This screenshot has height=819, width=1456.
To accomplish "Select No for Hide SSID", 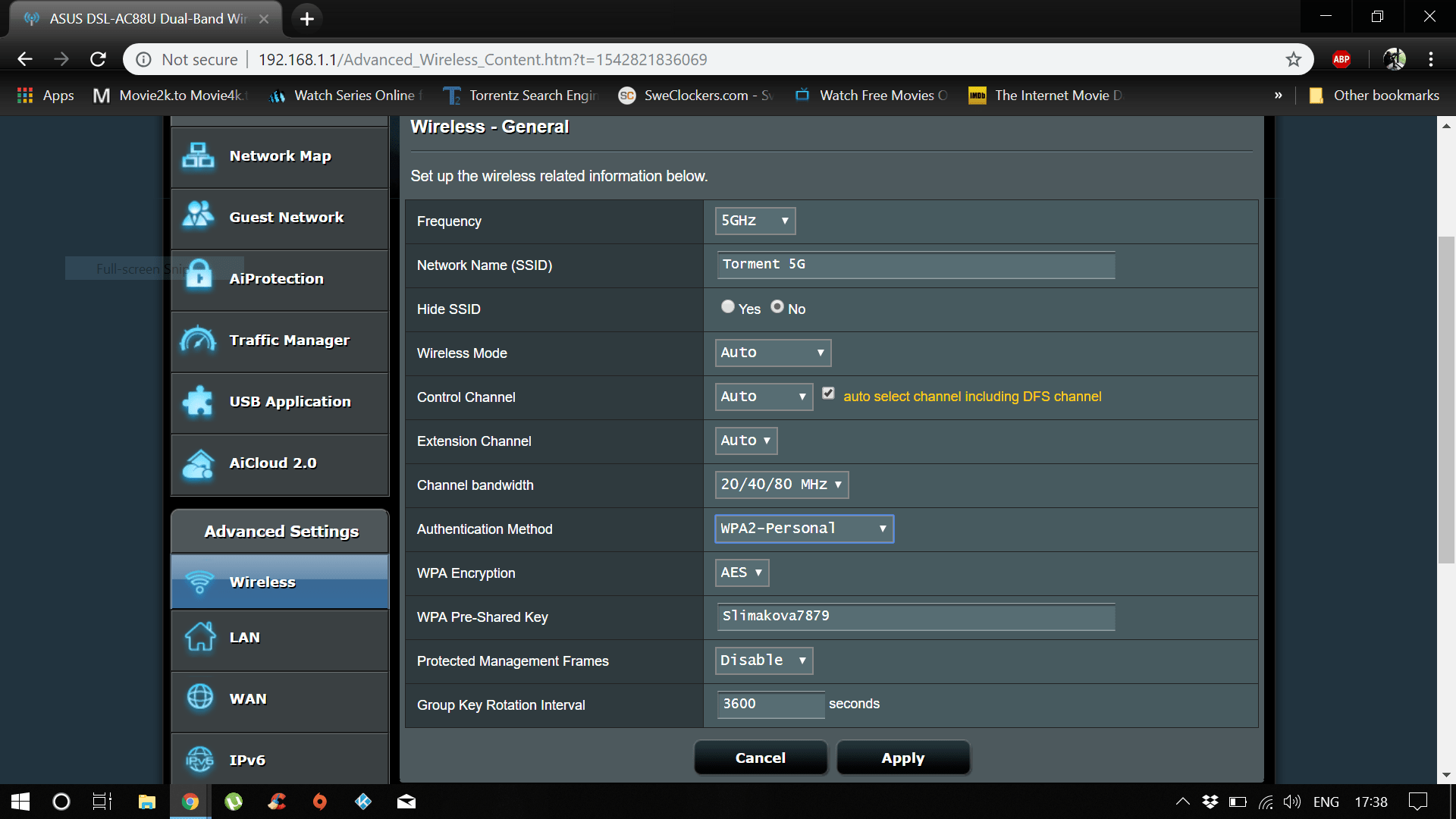I will [x=777, y=307].
